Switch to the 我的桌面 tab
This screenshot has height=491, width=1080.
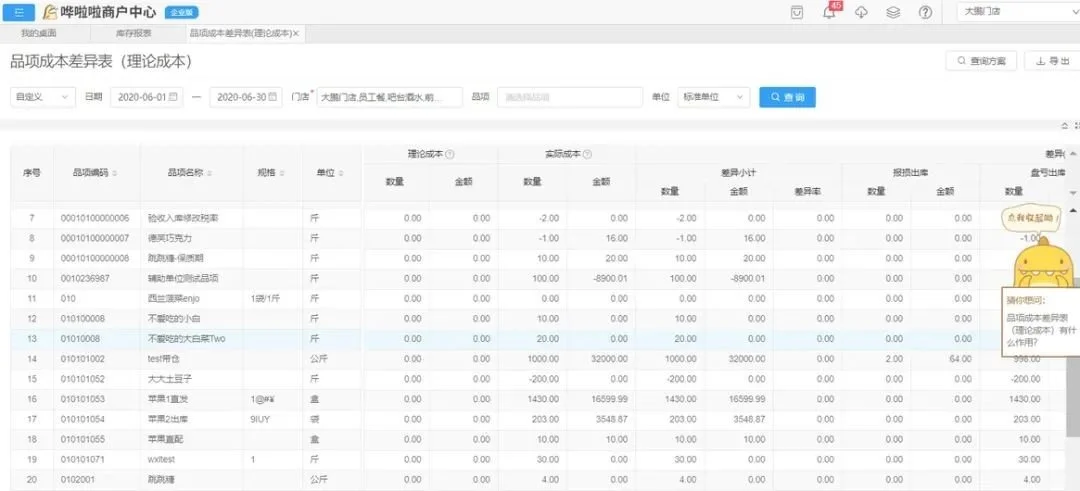[x=39, y=33]
